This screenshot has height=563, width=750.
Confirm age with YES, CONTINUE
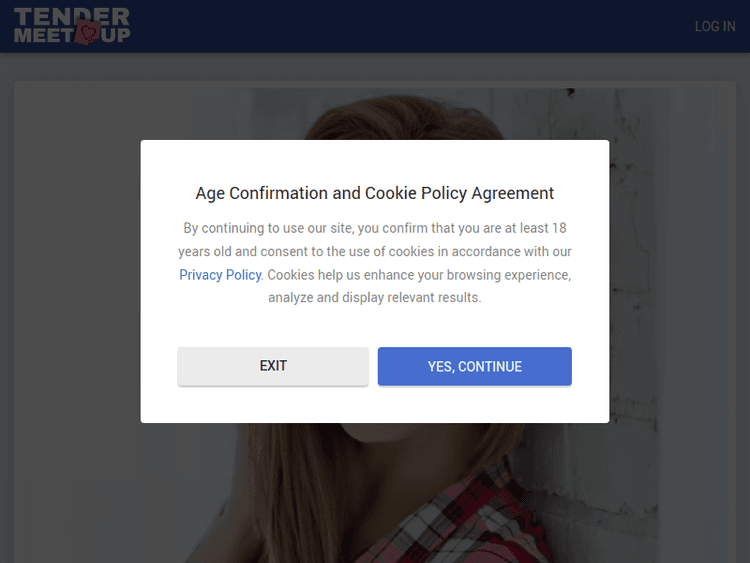(474, 366)
